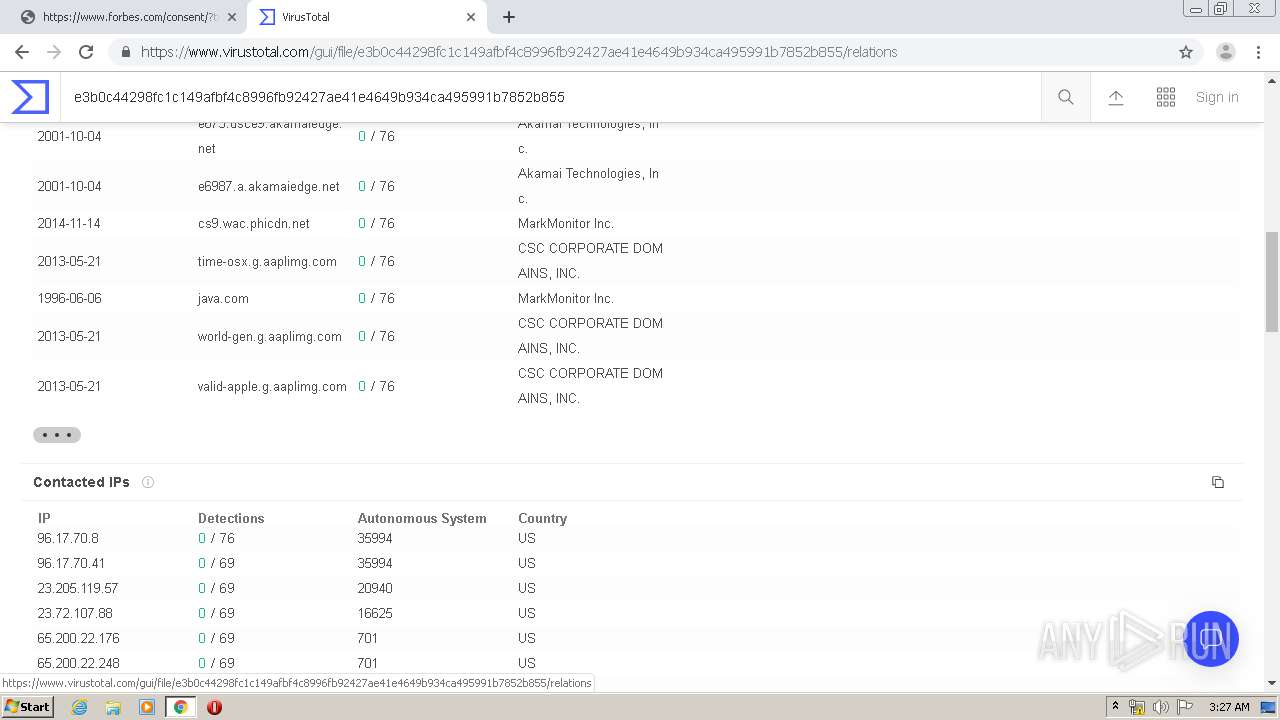Screen dimensions: 1280x720
Task: Click the date 2014-11-14
Action: (69, 224)
